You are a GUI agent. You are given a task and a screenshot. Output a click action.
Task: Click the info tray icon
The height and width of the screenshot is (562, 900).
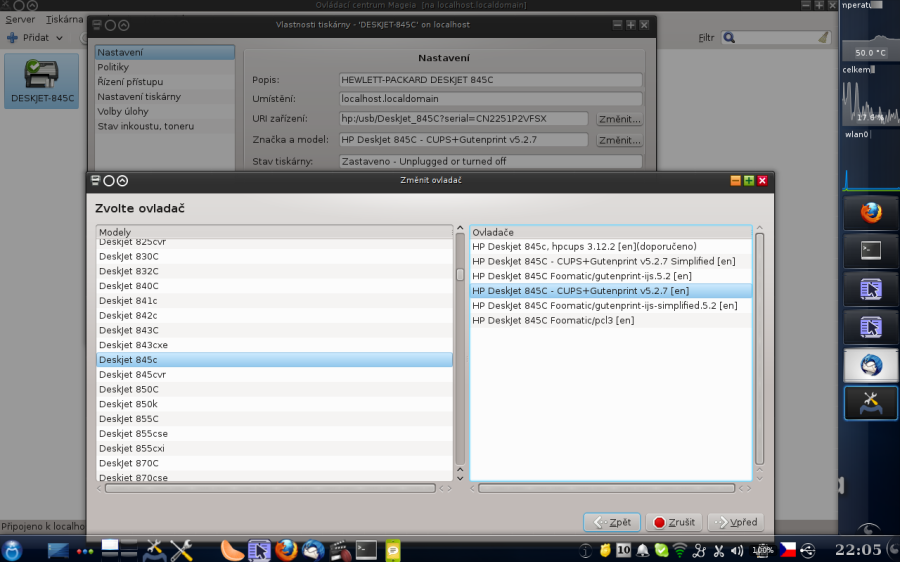coord(585,551)
